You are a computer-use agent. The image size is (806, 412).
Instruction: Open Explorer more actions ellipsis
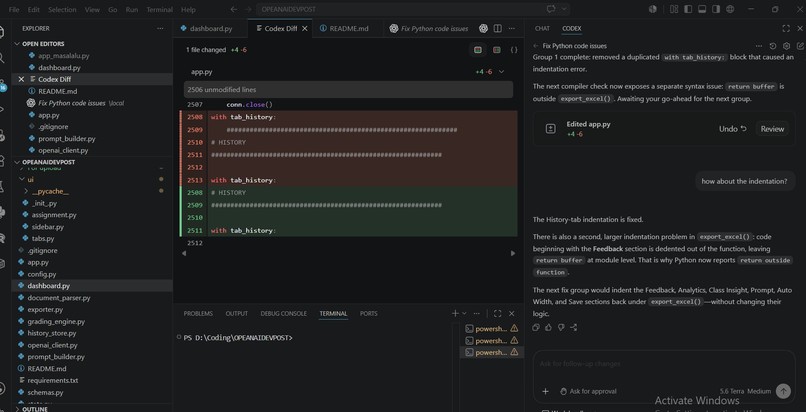(x=160, y=29)
